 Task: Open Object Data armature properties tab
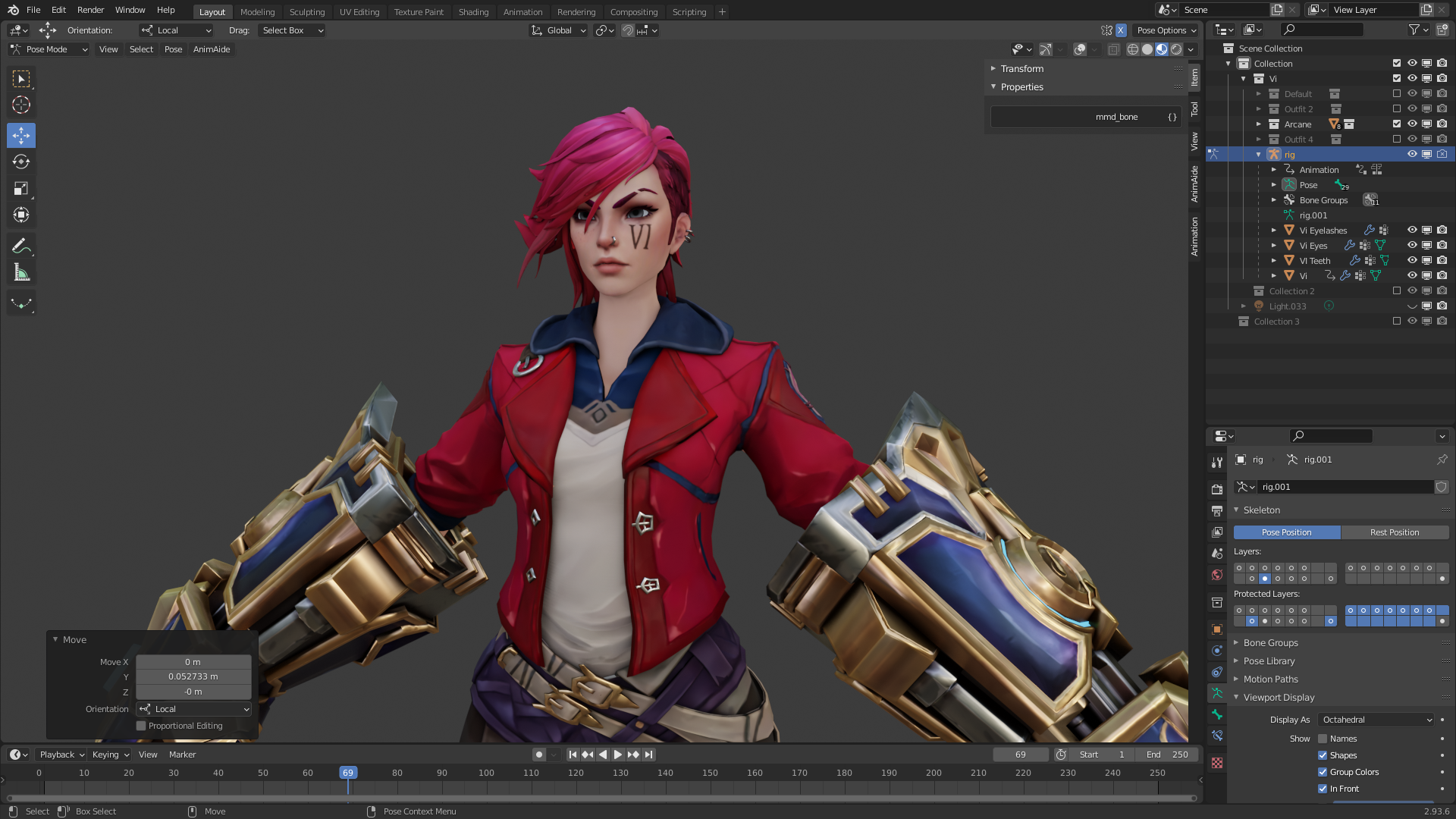click(x=1217, y=693)
